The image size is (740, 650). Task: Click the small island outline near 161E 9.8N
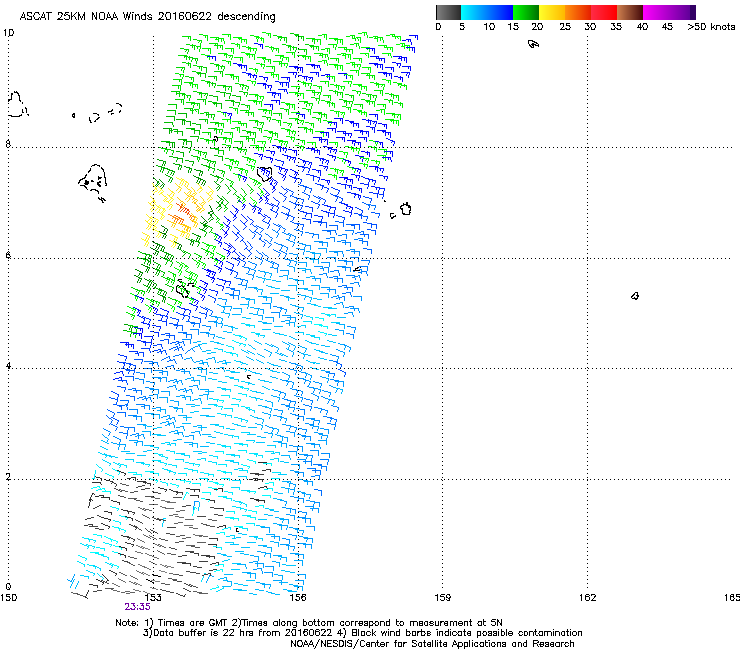coord(533,44)
